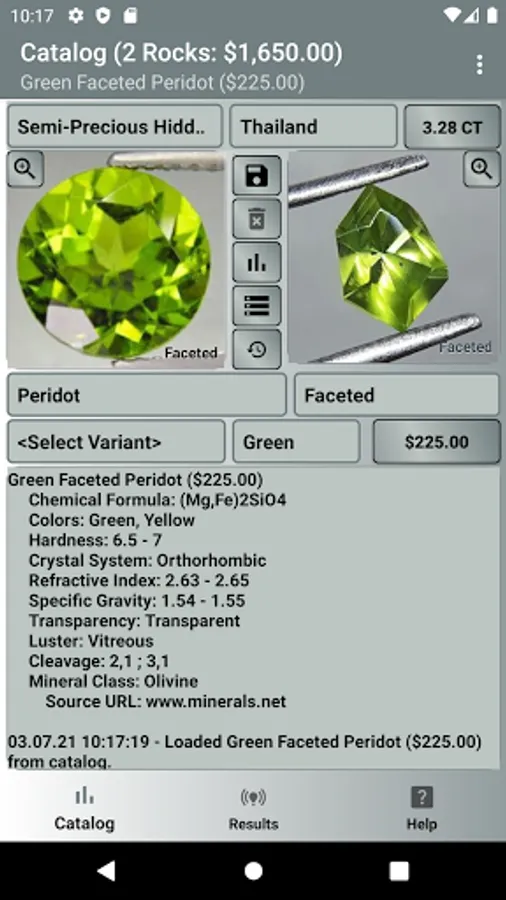Tap the delete trash icon

coord(256,219)
